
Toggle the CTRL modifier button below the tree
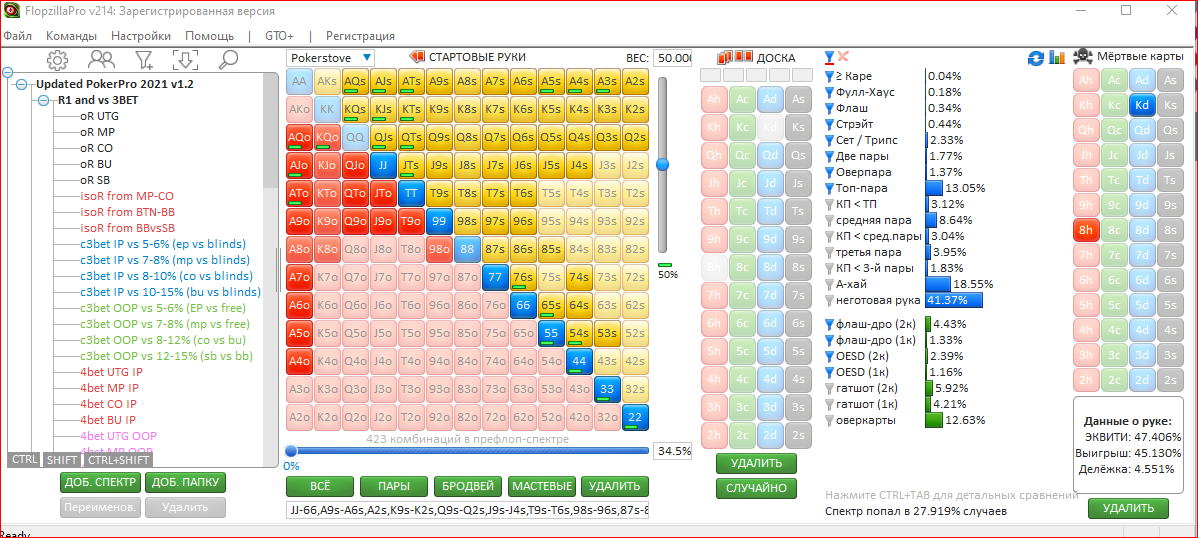coord(22,459)
